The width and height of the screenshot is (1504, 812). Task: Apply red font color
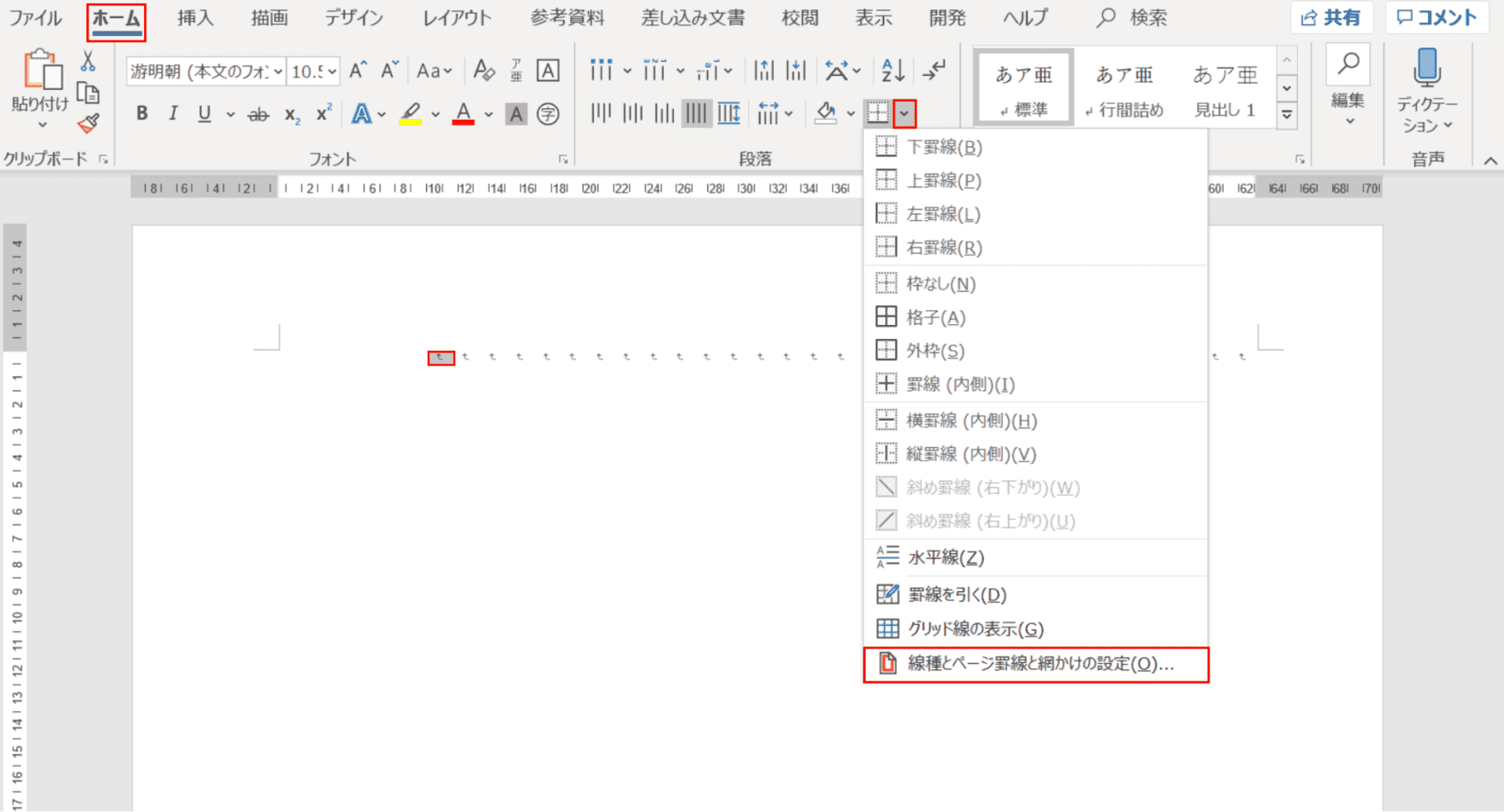(x=464, y=114)
